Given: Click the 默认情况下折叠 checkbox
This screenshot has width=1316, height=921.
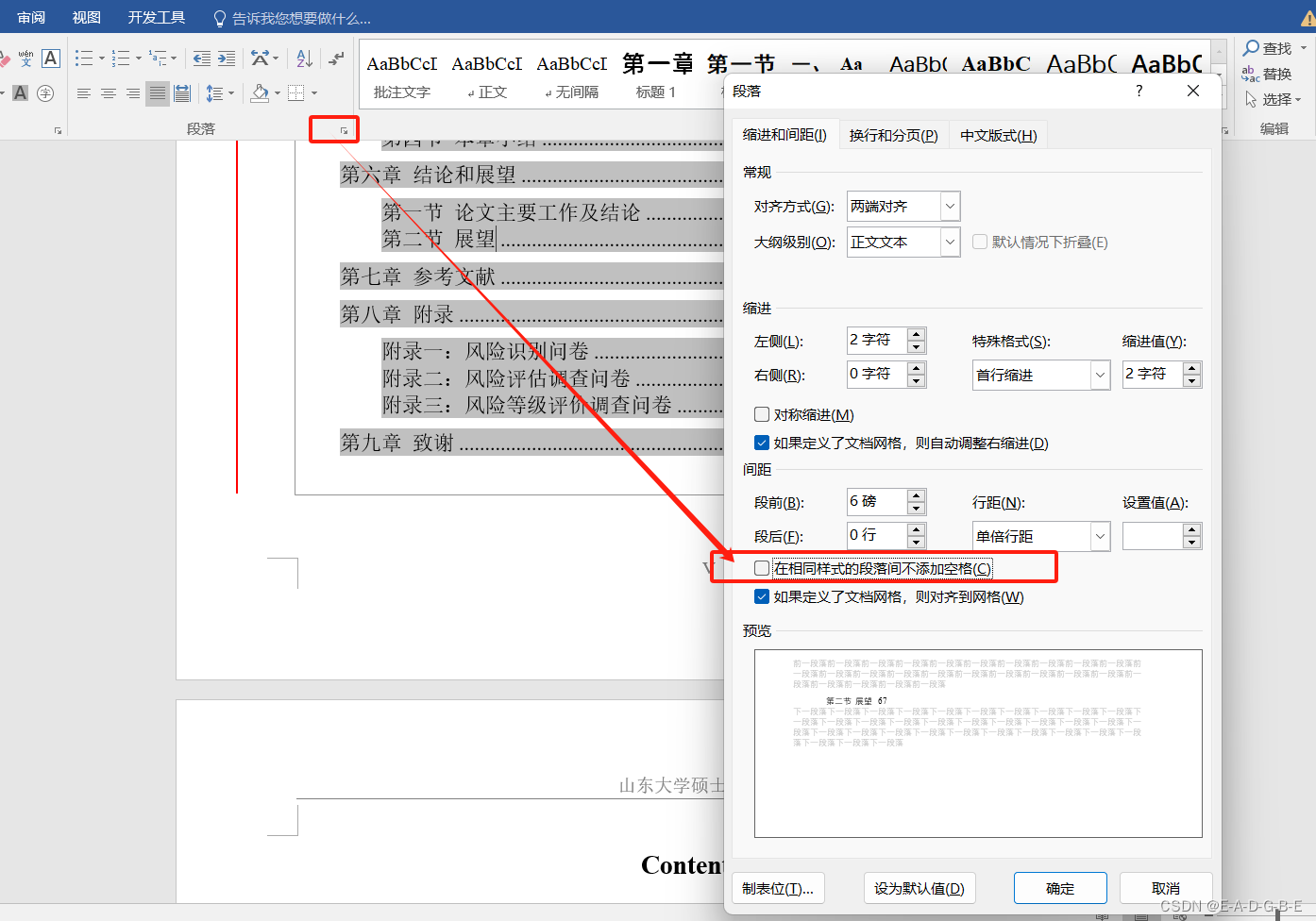Looking at the screenshot, I should (980, 242).
